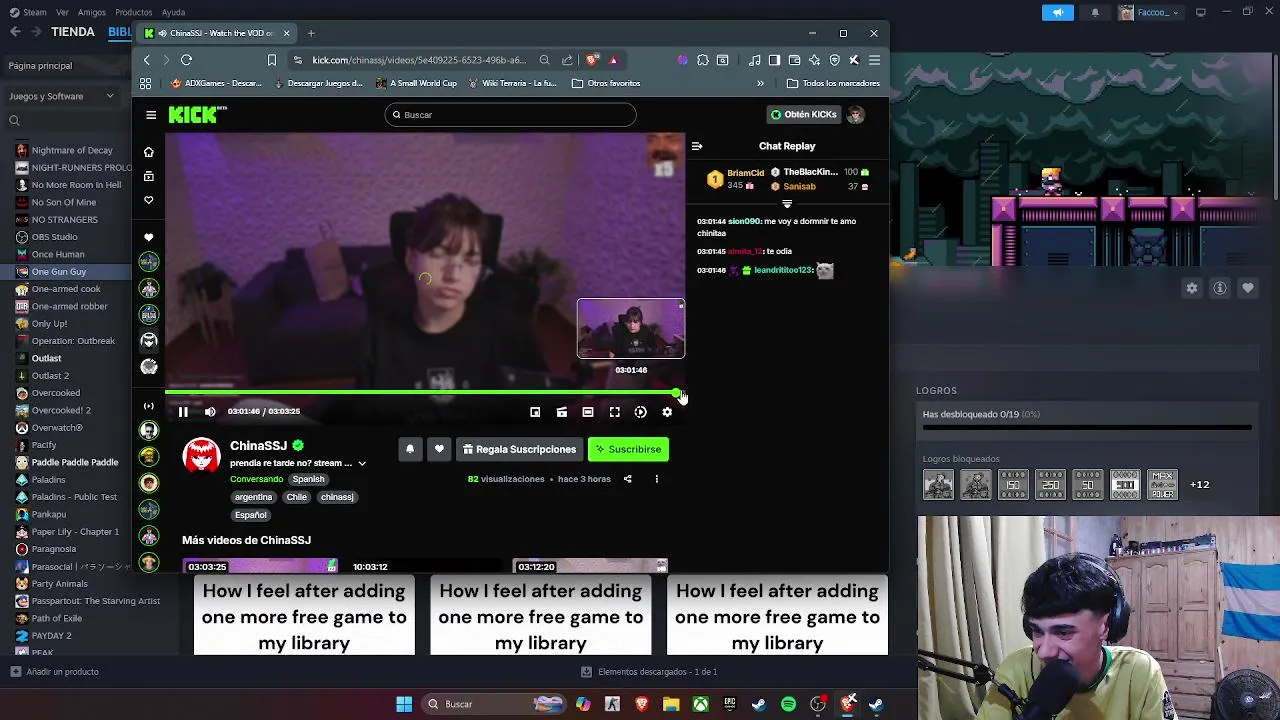
Task: Collapse the Chat Replay panel
Action: pos(697,146)
